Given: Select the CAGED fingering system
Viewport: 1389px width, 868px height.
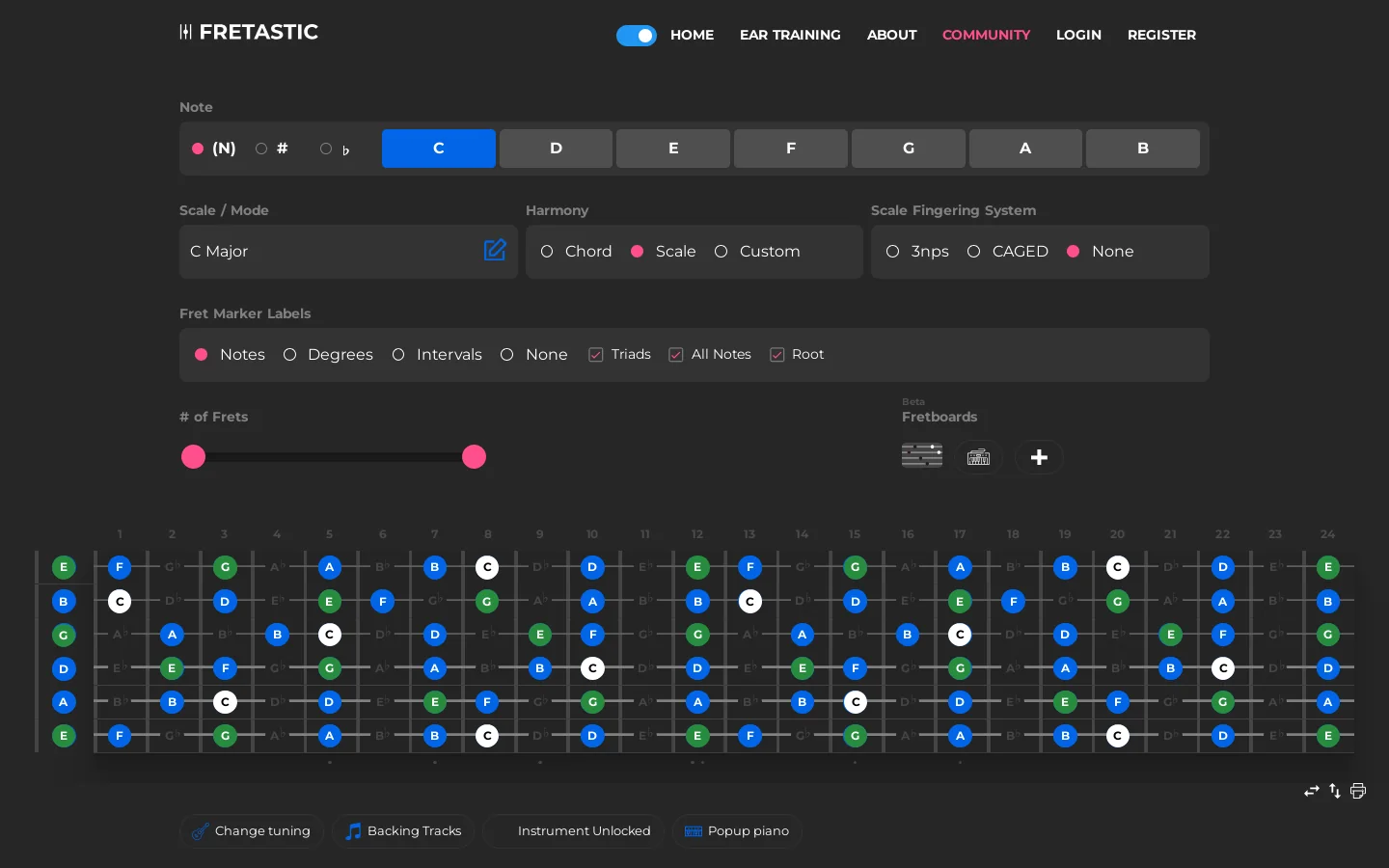Looking at the screenshot, I should click(x=973, y=252).
